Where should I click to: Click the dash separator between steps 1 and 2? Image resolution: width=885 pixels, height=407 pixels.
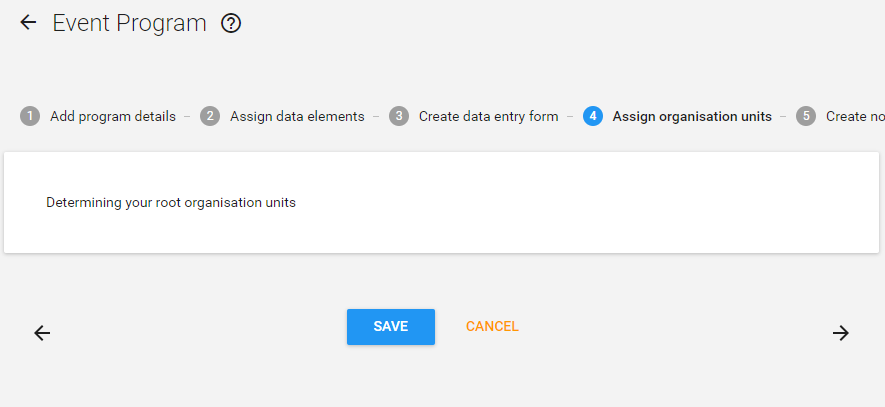click(x=188, y=116)
